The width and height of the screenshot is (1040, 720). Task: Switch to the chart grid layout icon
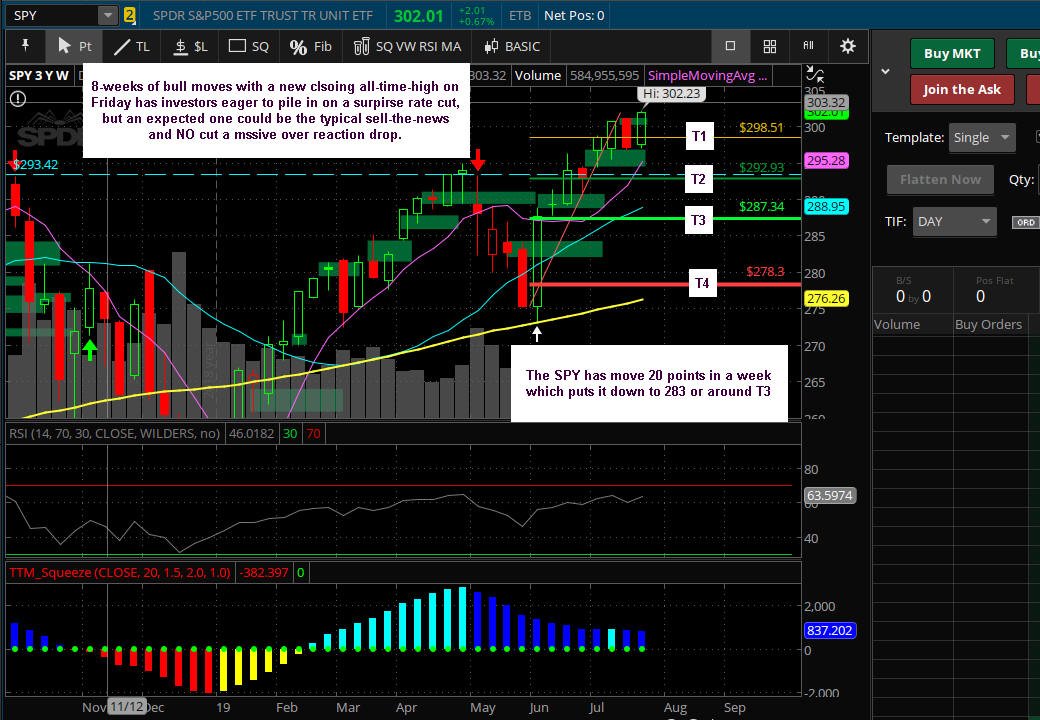point(769,46)
